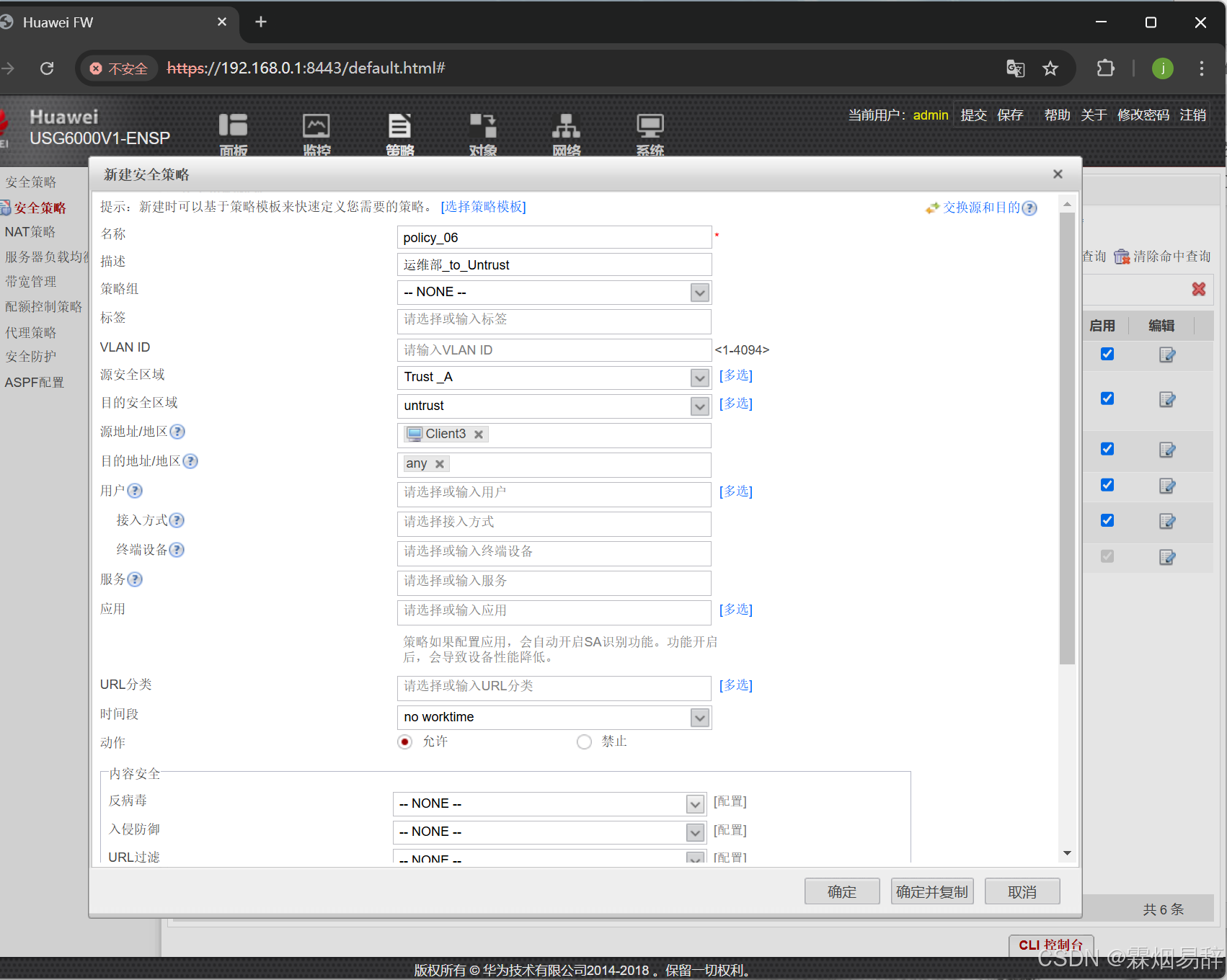1227x980 pixels.
Task: Close the 新建安全策略 dialog
Action: (1058, 174)
